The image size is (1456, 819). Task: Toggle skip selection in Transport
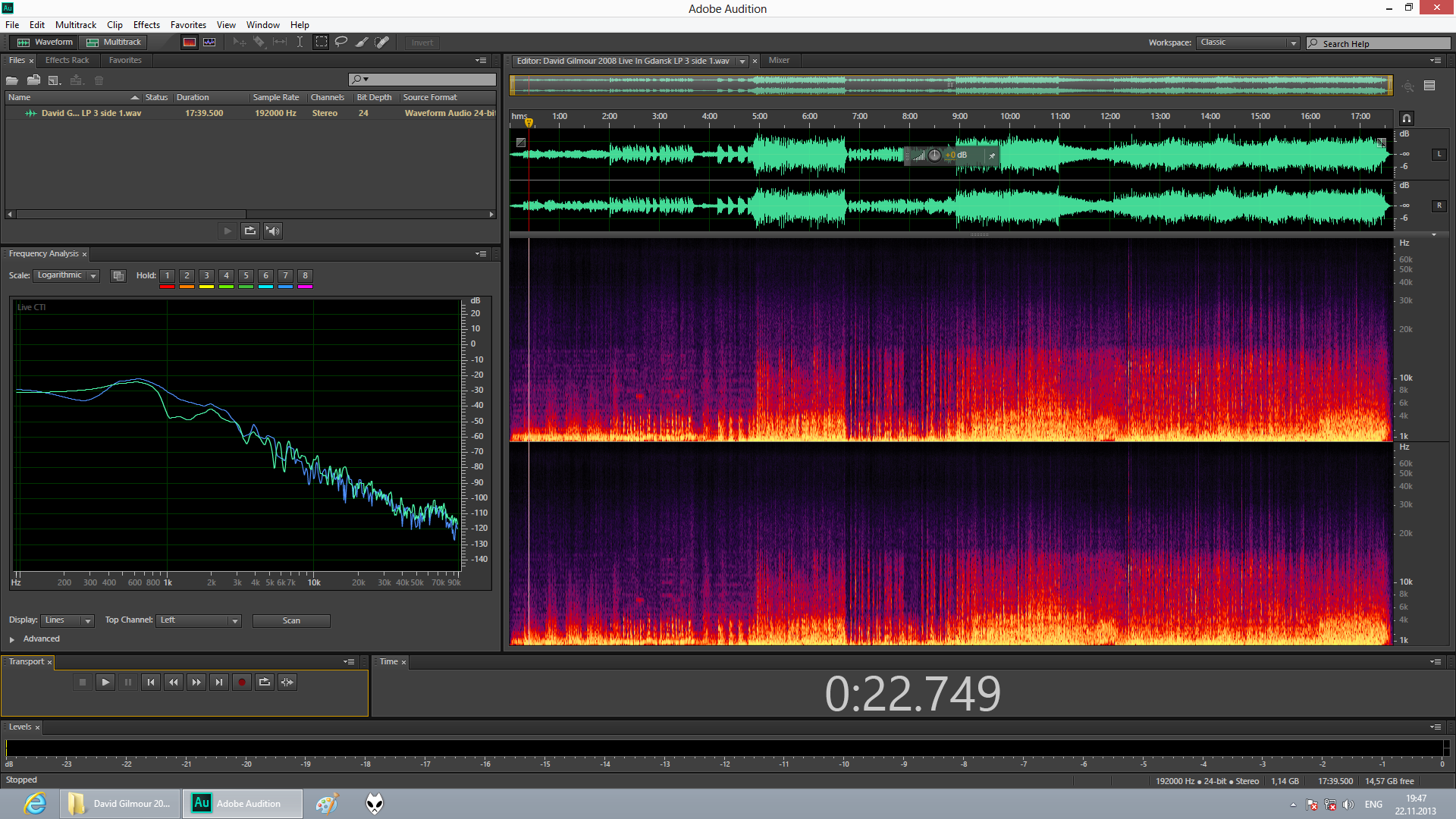287,682
